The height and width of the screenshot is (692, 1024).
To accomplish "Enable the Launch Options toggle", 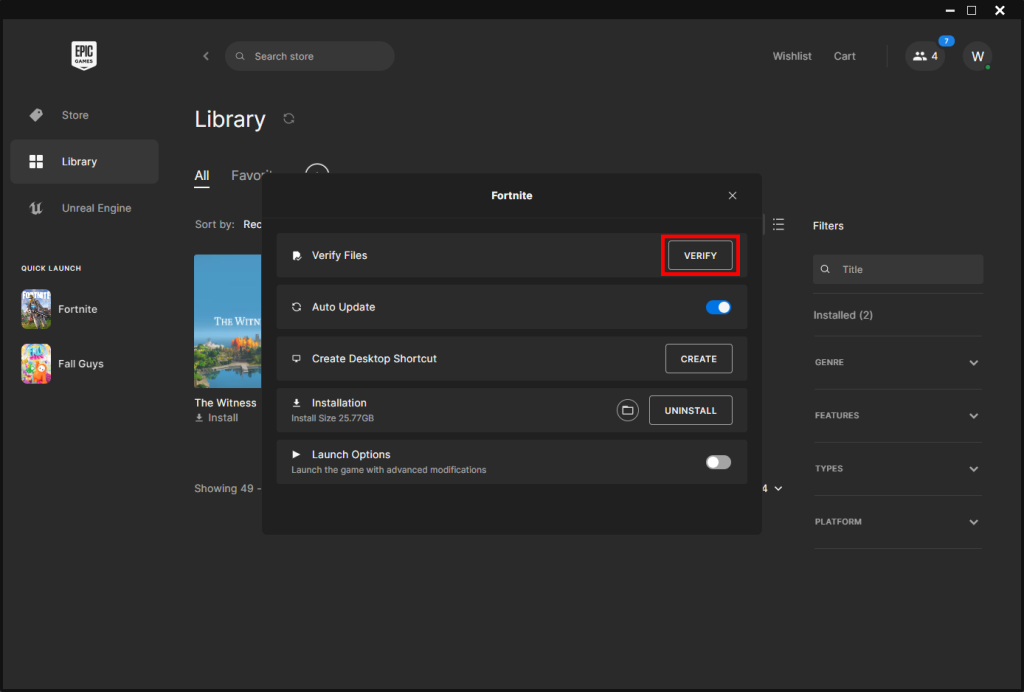I will [718, 462].
